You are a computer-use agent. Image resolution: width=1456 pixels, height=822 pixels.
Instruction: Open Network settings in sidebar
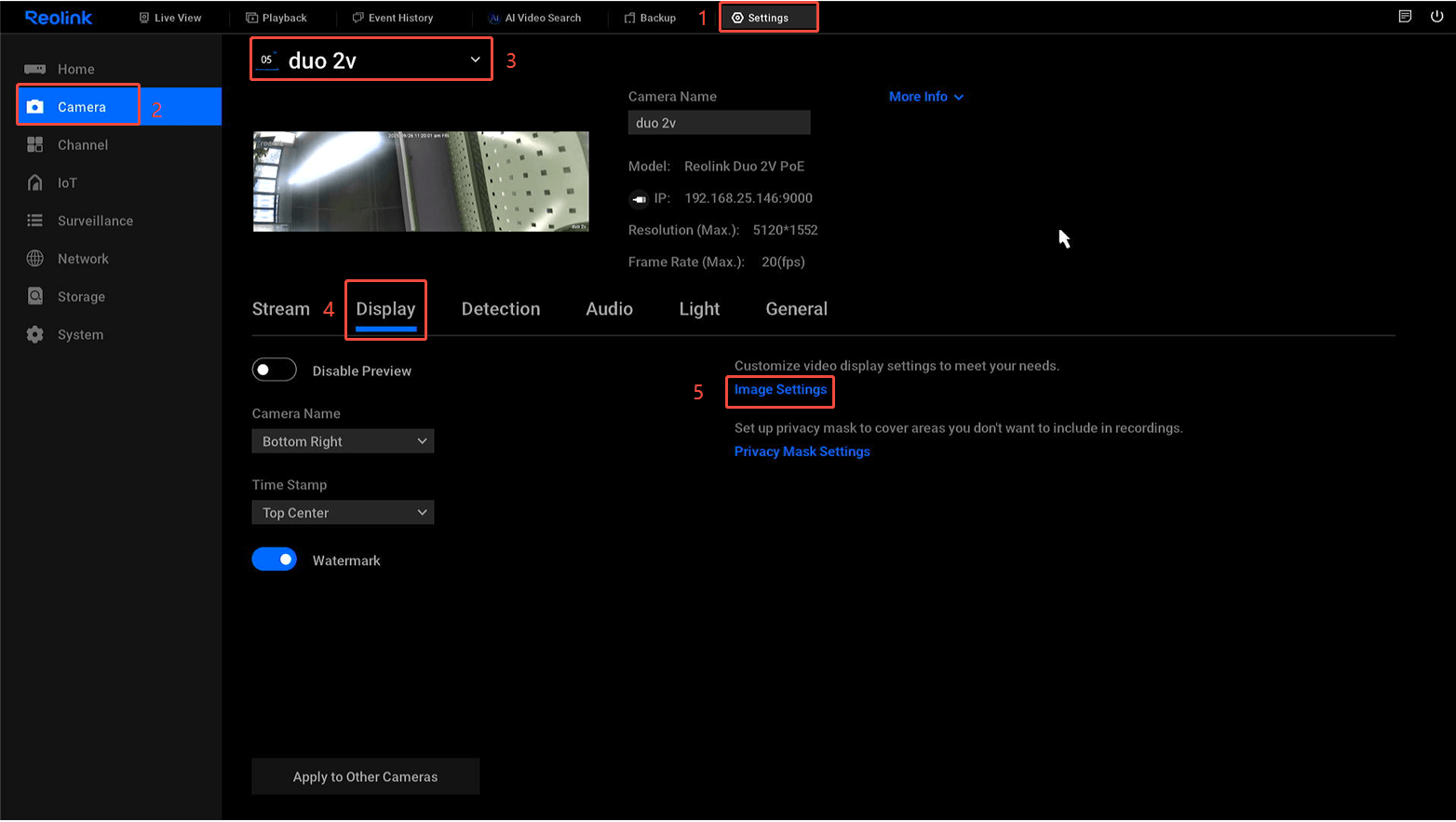pos(83,259)
